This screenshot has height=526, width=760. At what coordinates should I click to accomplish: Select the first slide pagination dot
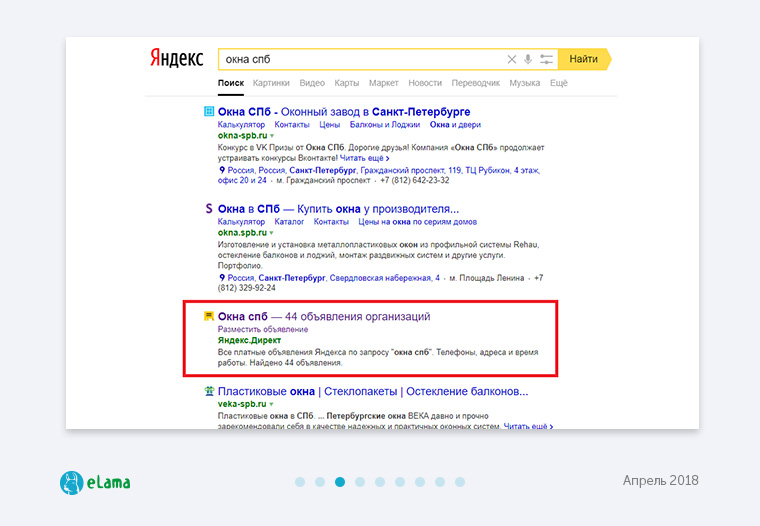click(x=300, y=482)
